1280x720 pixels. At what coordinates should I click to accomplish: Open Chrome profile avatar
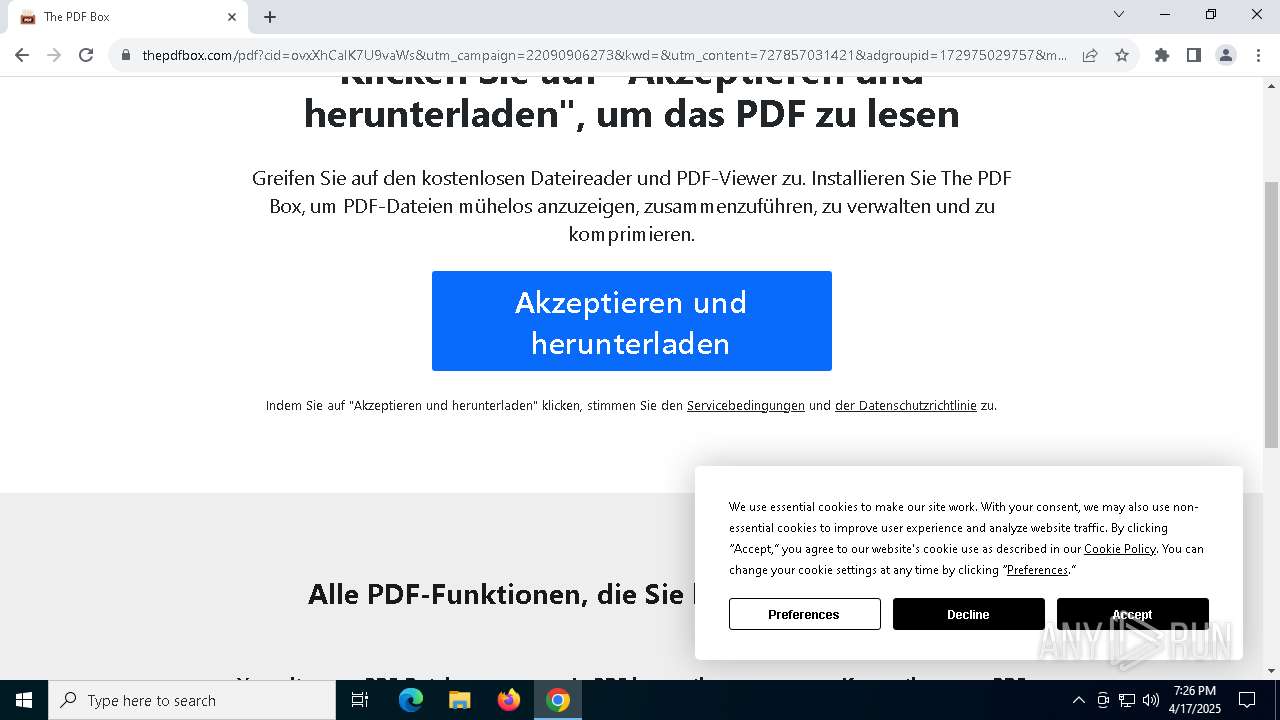click(1226, 55)
